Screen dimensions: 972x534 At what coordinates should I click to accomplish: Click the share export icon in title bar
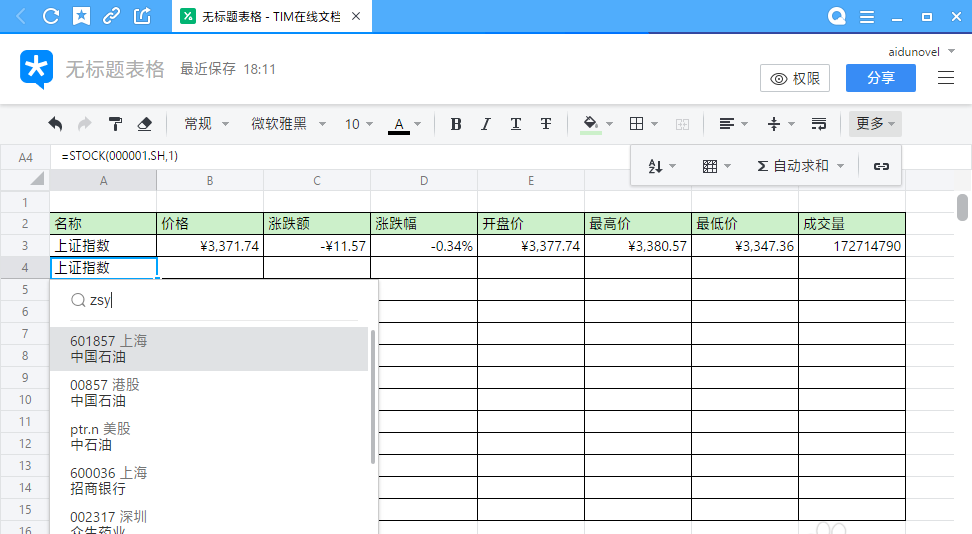pyautogui.click(x=142, y=16)
